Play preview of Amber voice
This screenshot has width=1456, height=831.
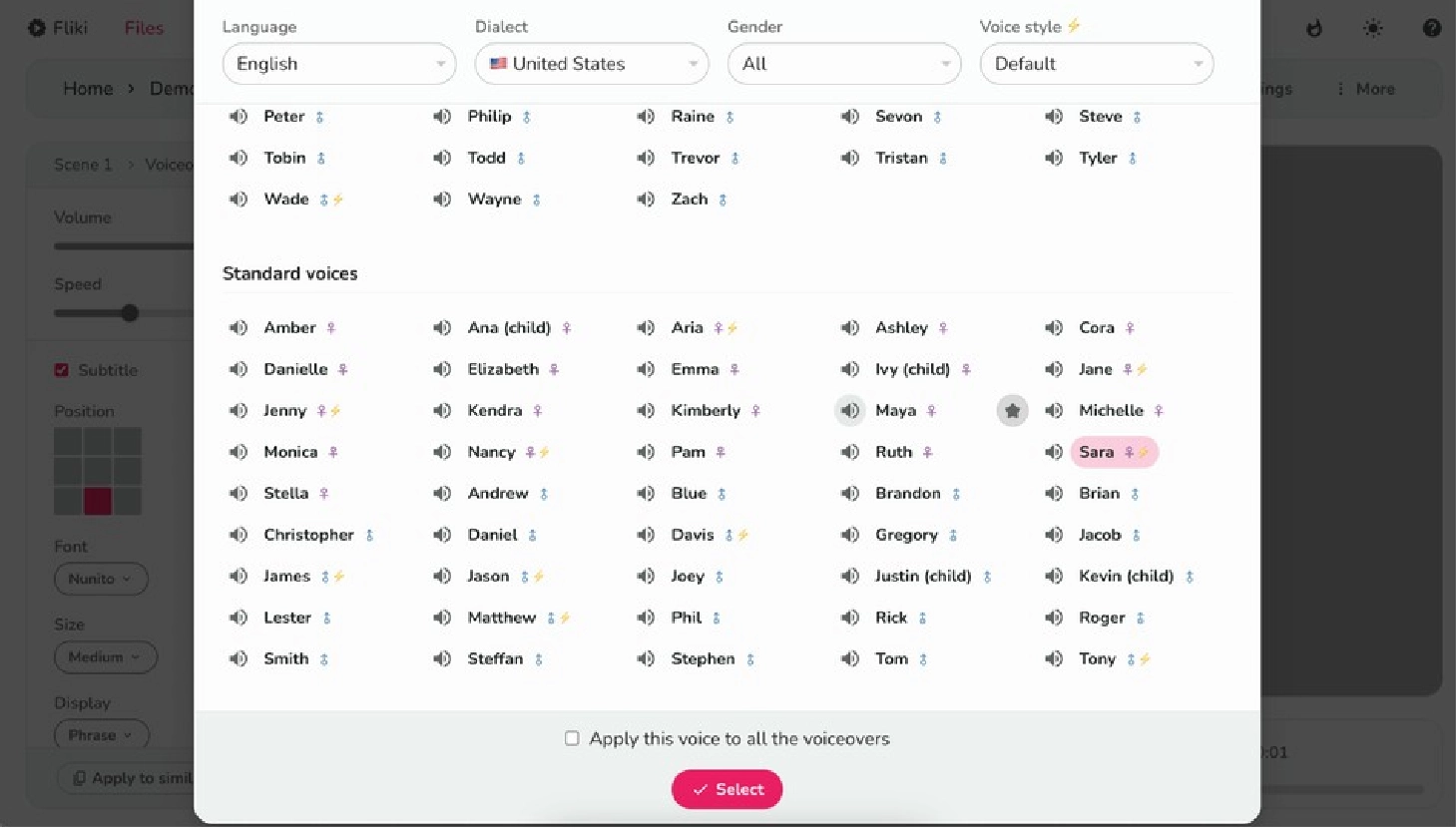click(238, 327)
